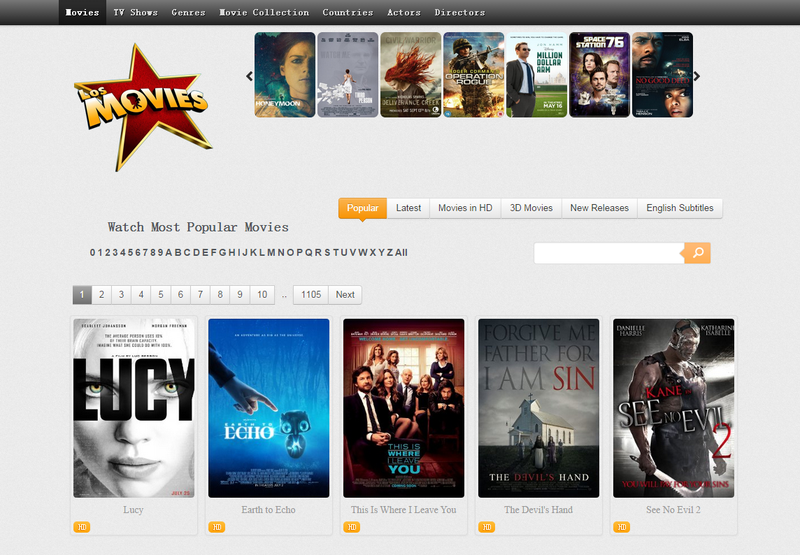Click the LosMovies star logo
The width and height of the screenshot is (800, 555).
pos(142,107)
